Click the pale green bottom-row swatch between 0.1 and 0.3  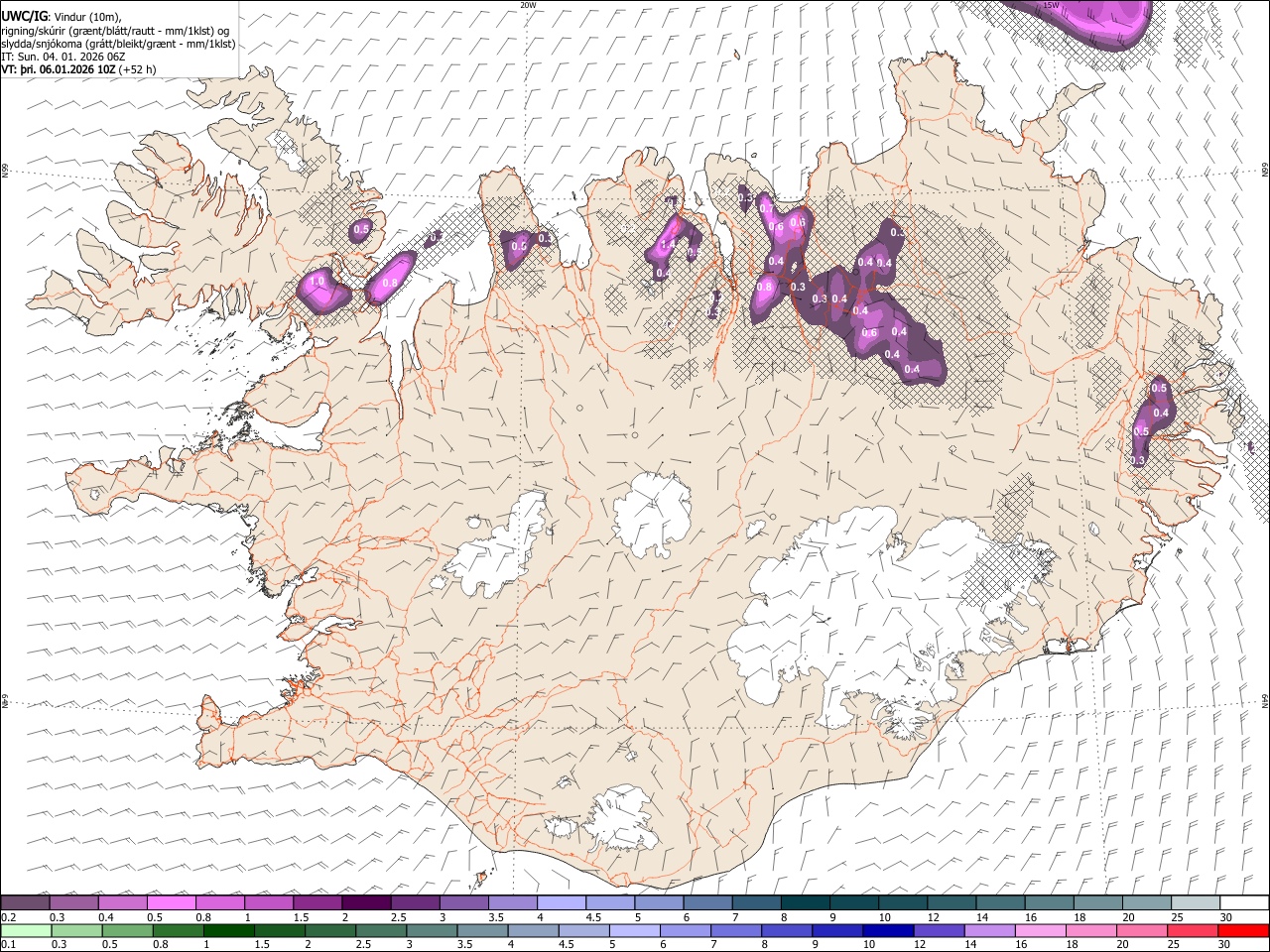click(x=26, y=931)
